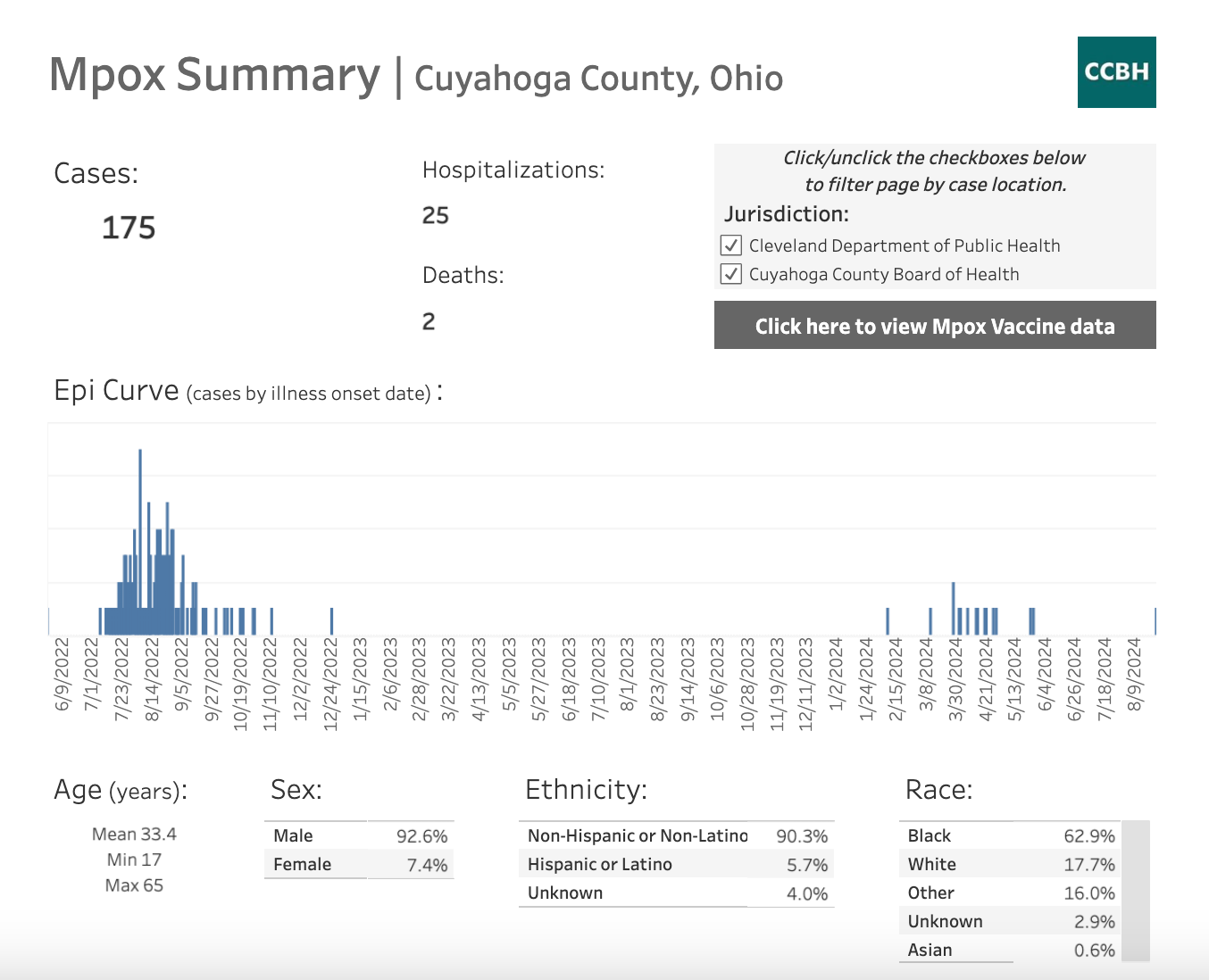Click the last bar at the chart's right edge
The image size is (1209, 980).
[1155, 621]
